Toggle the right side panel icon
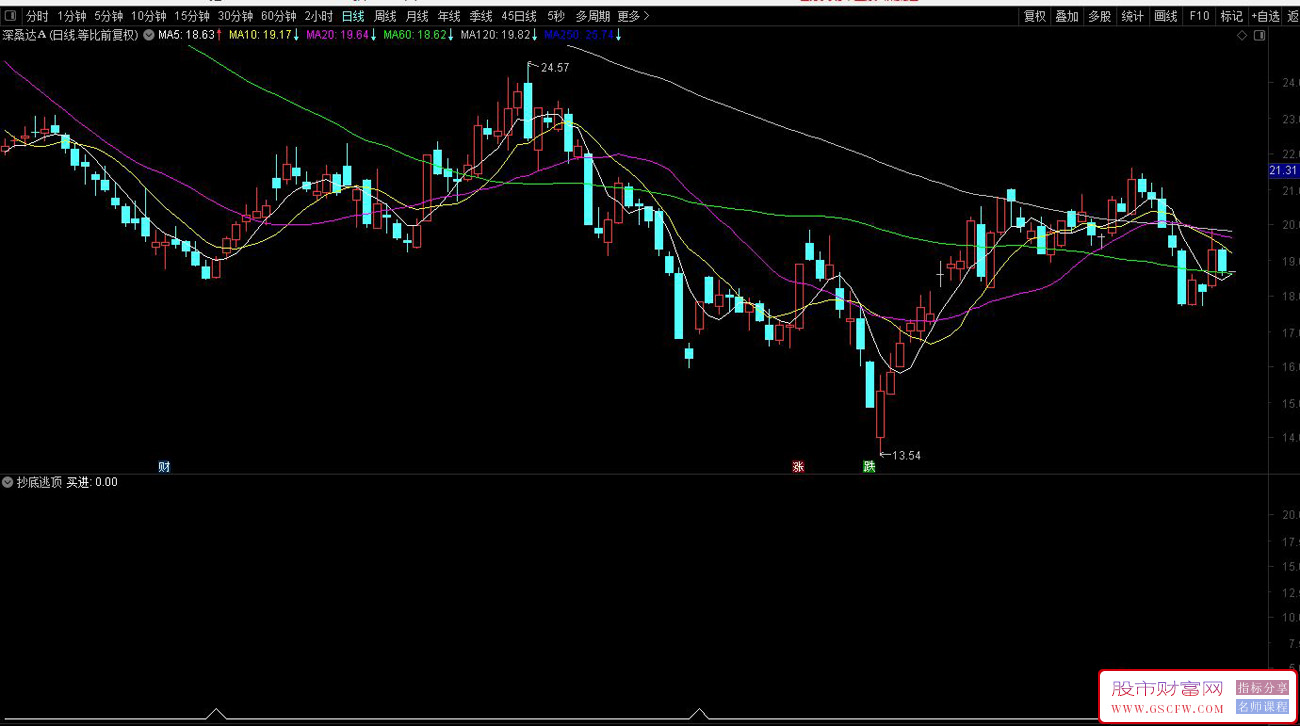The width and height of the screenshot is (1300, 726). coord(1258,35)
